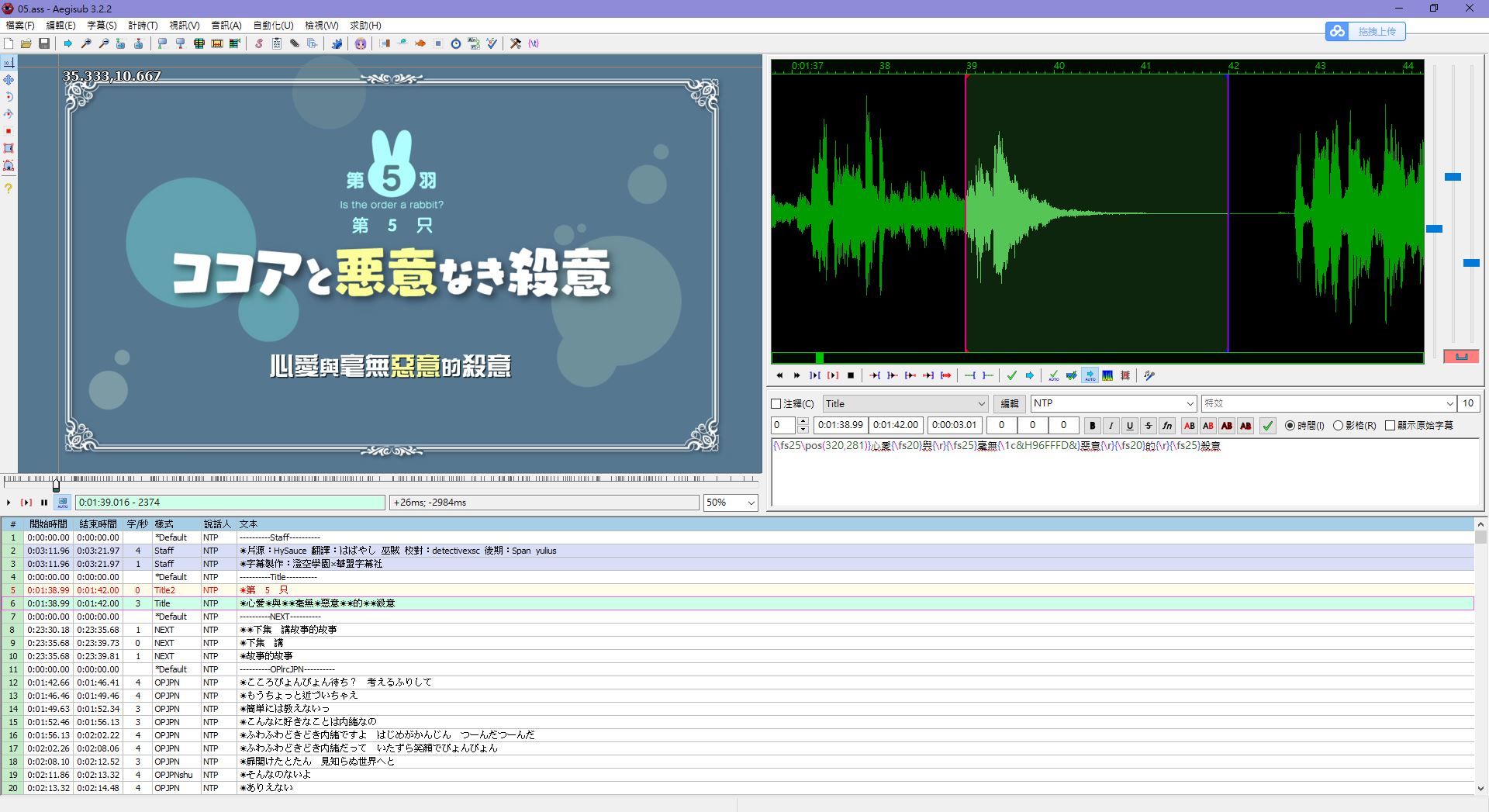Click the Save subtitles floppy icon

click(x=44, y=43)
